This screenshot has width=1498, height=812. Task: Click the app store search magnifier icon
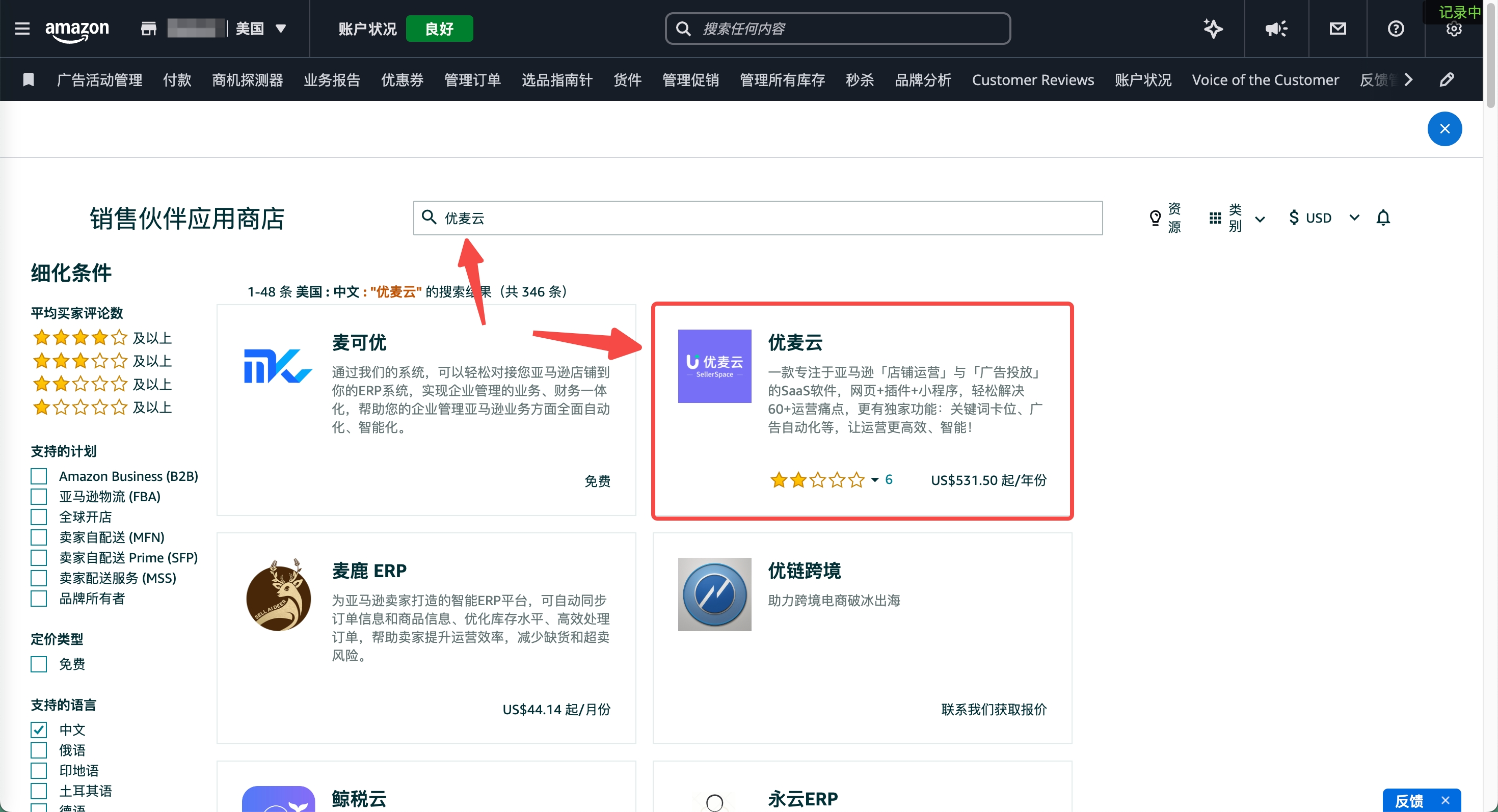[429, 218]
